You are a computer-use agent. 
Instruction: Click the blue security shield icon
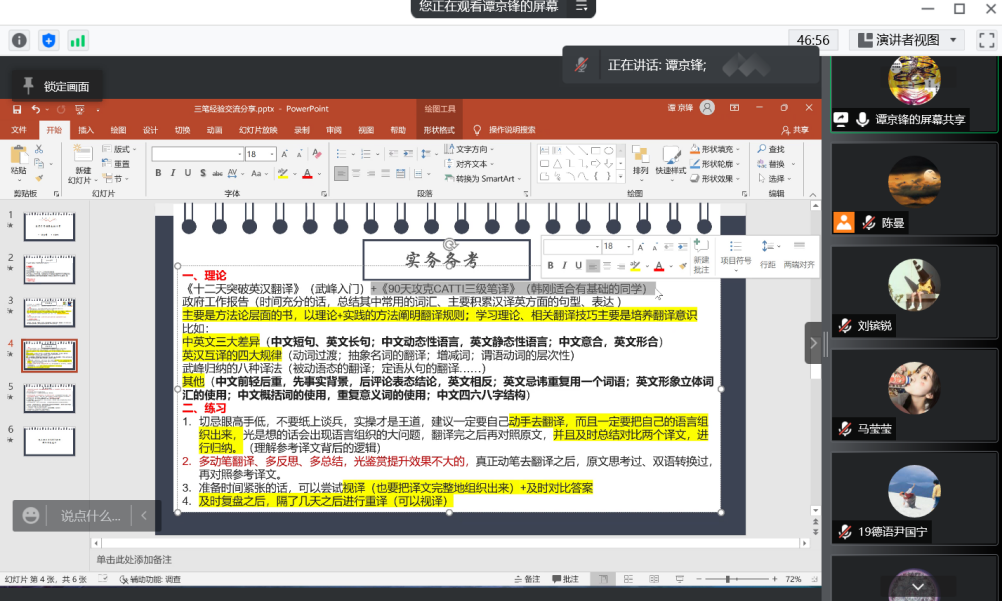pyautogui.click(x=49, y=41)
